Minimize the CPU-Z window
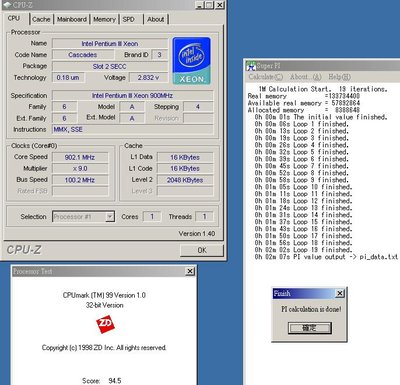 point(199,5)
